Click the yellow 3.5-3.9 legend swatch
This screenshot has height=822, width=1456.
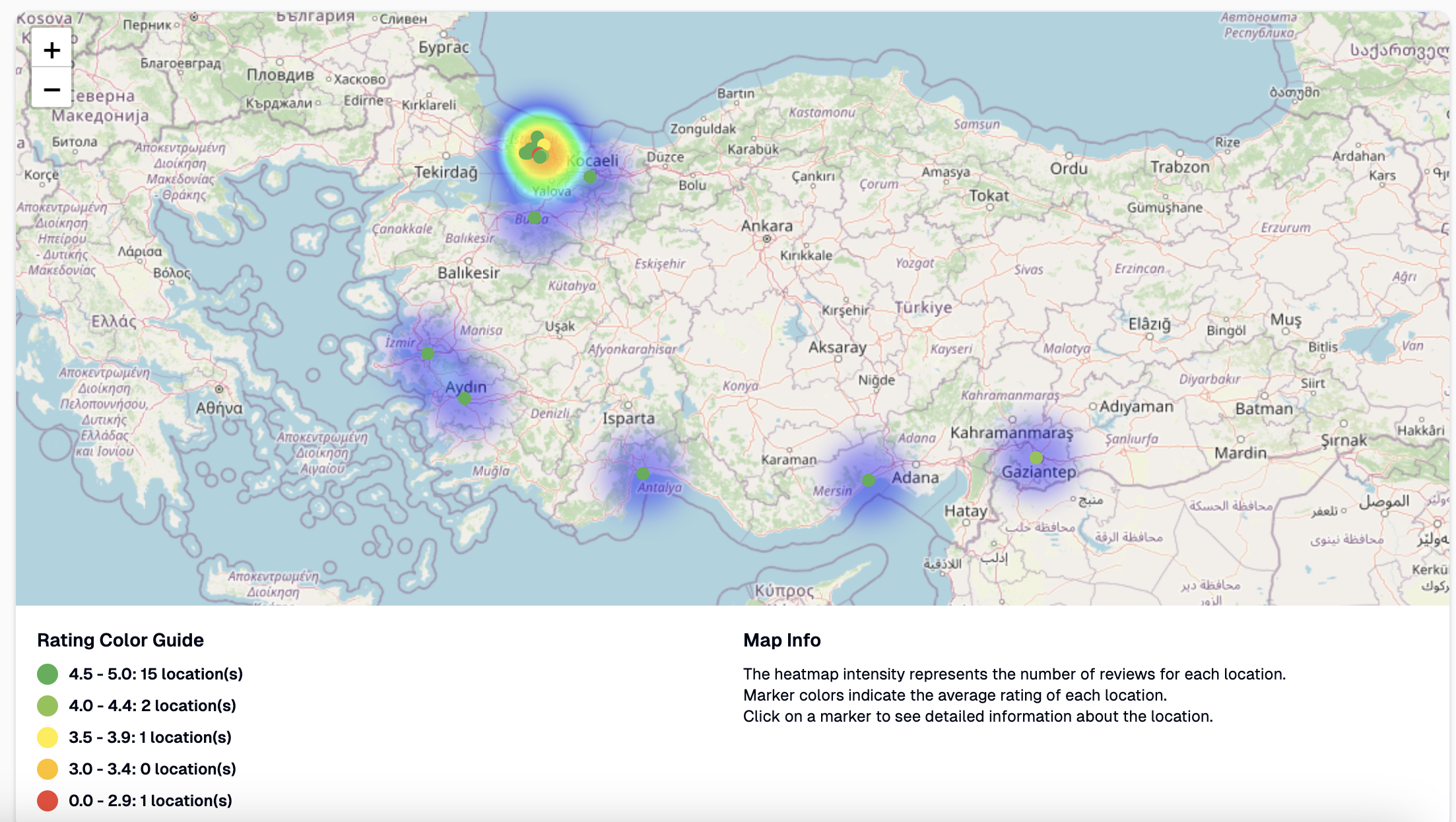pyautogui.click(x=48, y=737)
